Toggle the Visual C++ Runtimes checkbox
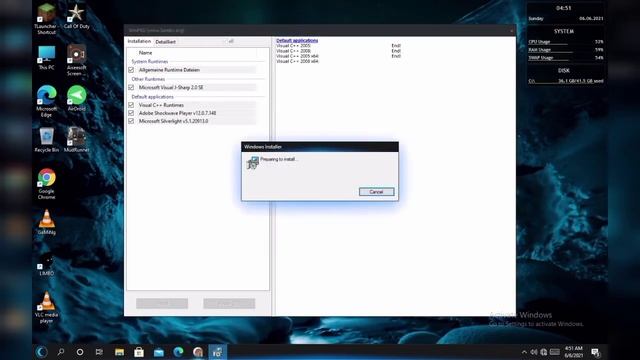This screenshot has width=640, height=360. 131,105
